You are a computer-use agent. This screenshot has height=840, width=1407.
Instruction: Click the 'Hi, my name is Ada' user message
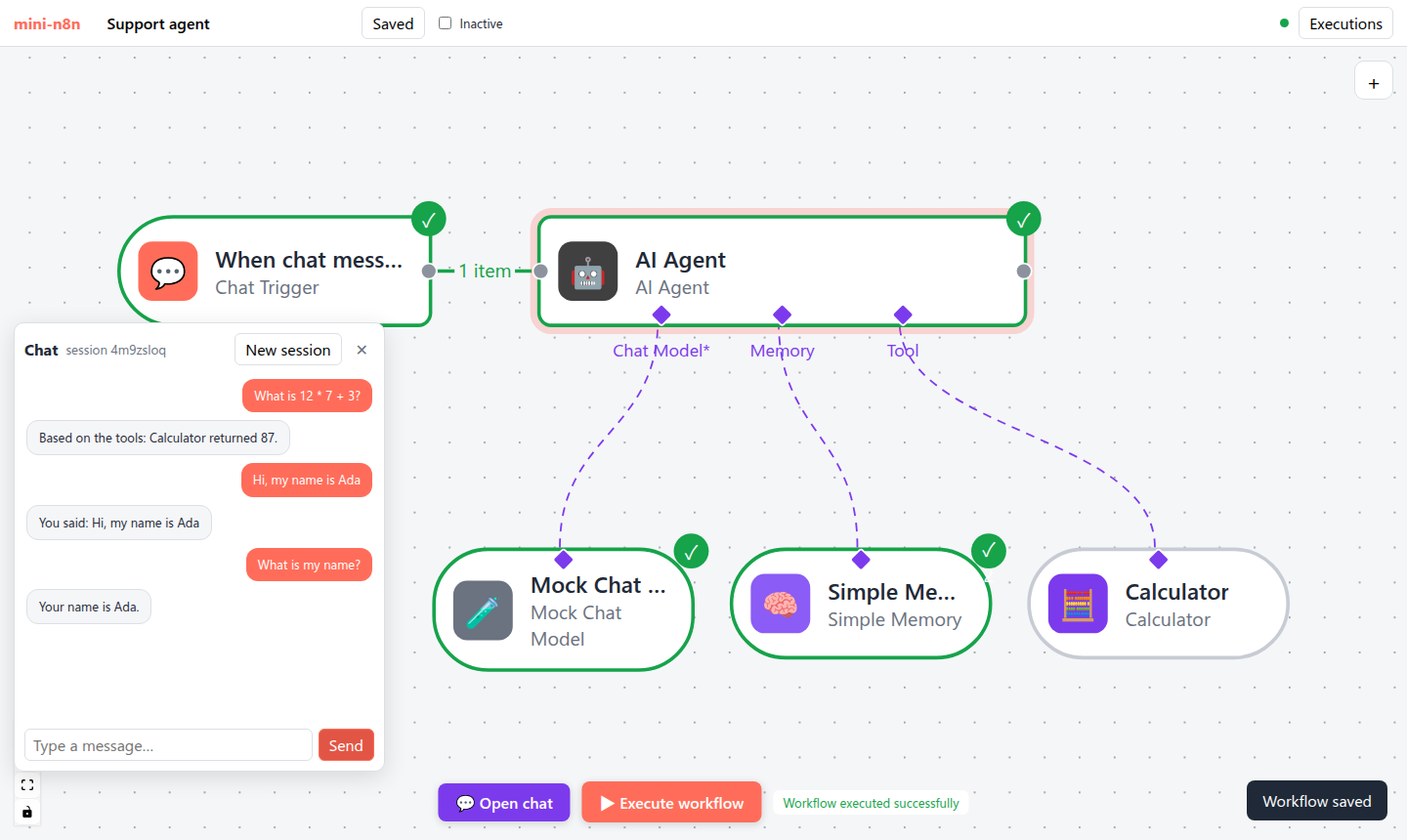pos(307,480)
